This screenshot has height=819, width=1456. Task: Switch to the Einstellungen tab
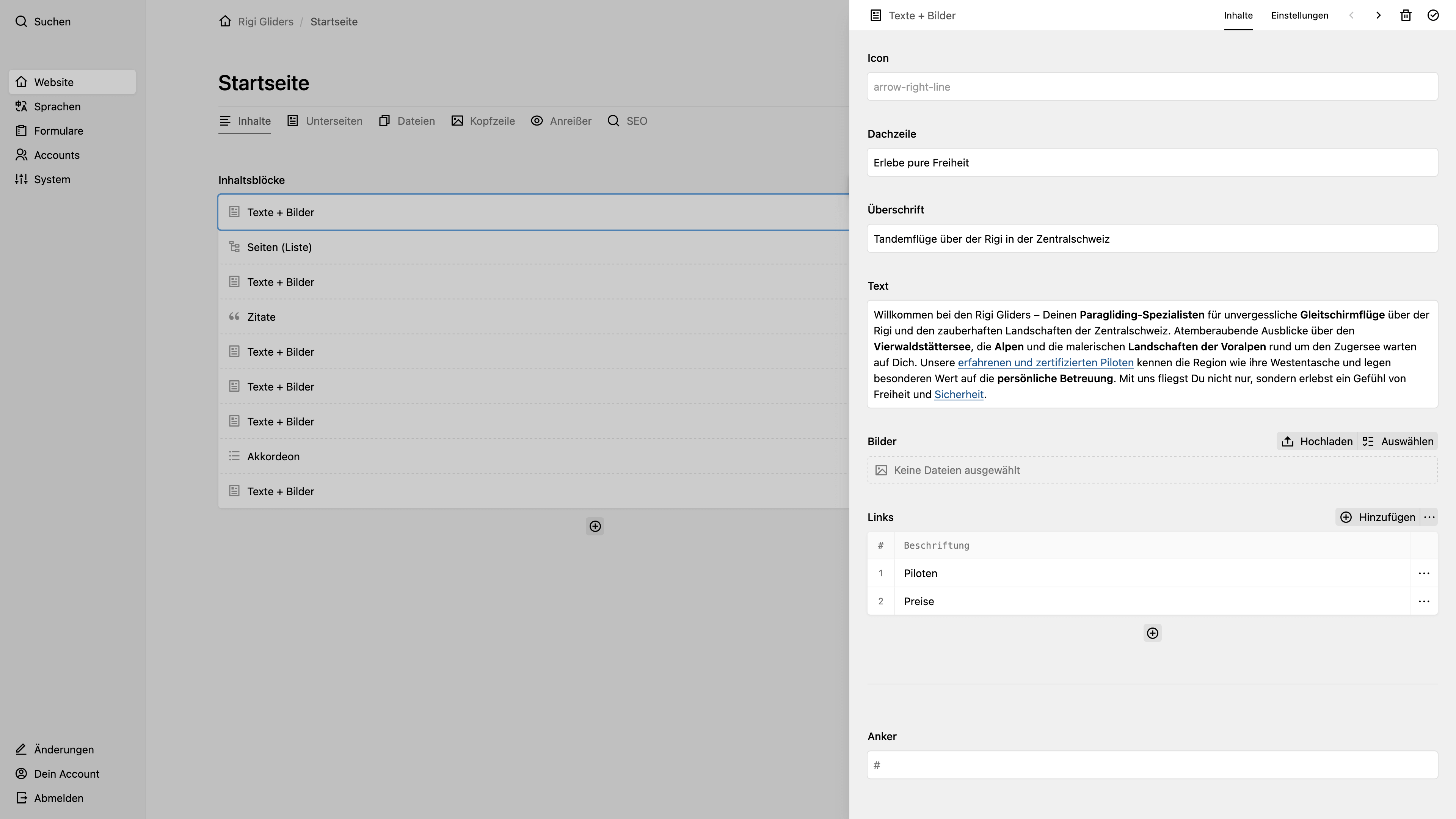point(1299,15)
